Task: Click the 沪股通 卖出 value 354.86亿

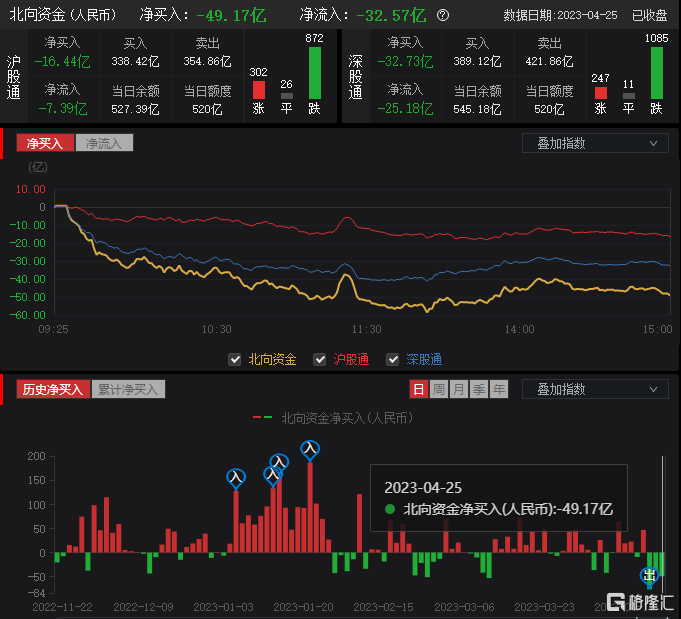Action: pyautogui.click(x=207, y=62)
